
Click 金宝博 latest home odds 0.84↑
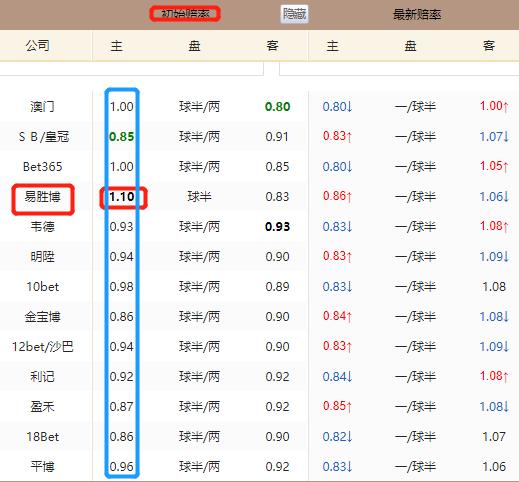pos(337,316)
